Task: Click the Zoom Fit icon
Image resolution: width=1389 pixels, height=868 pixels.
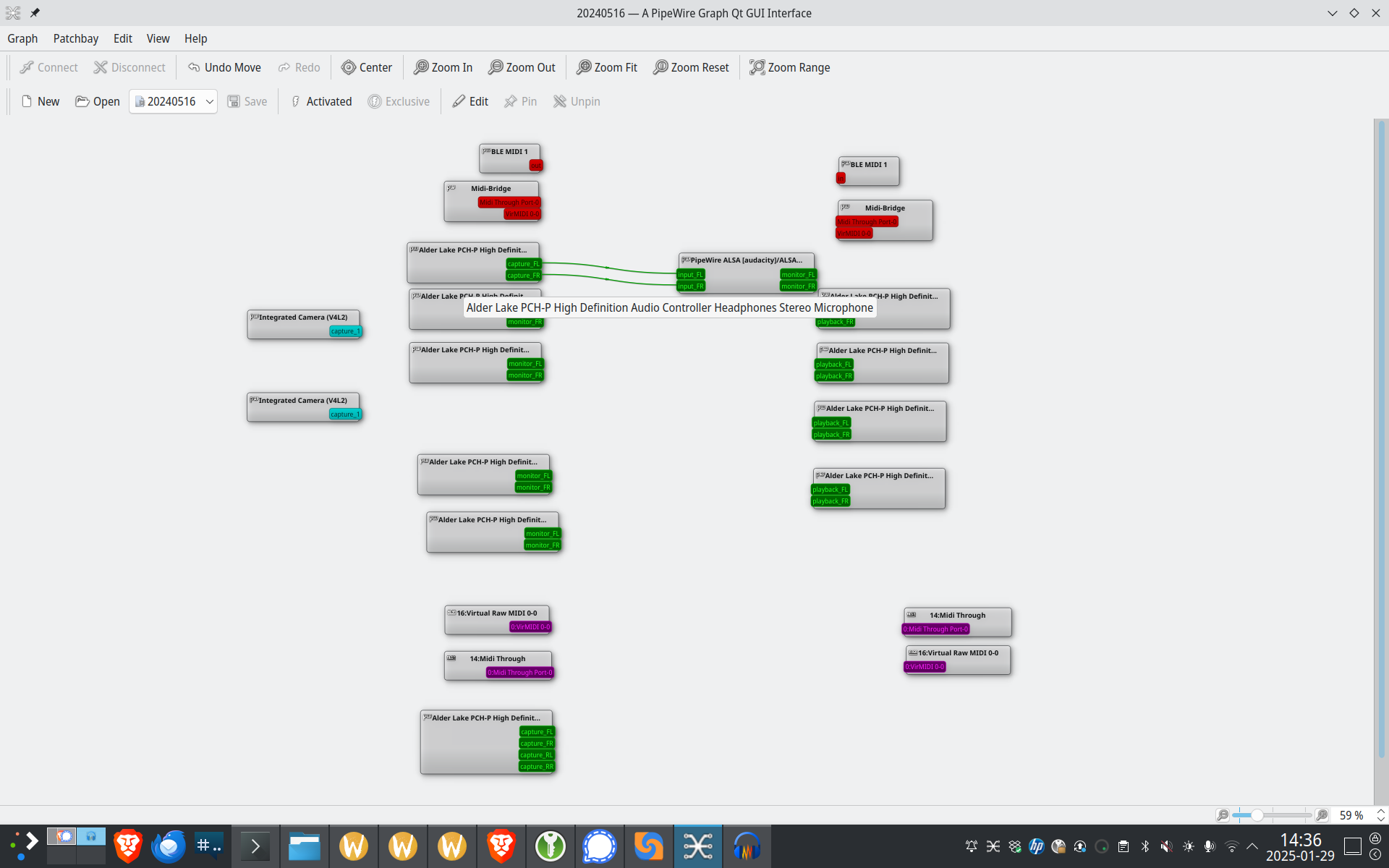Action: 584,67
